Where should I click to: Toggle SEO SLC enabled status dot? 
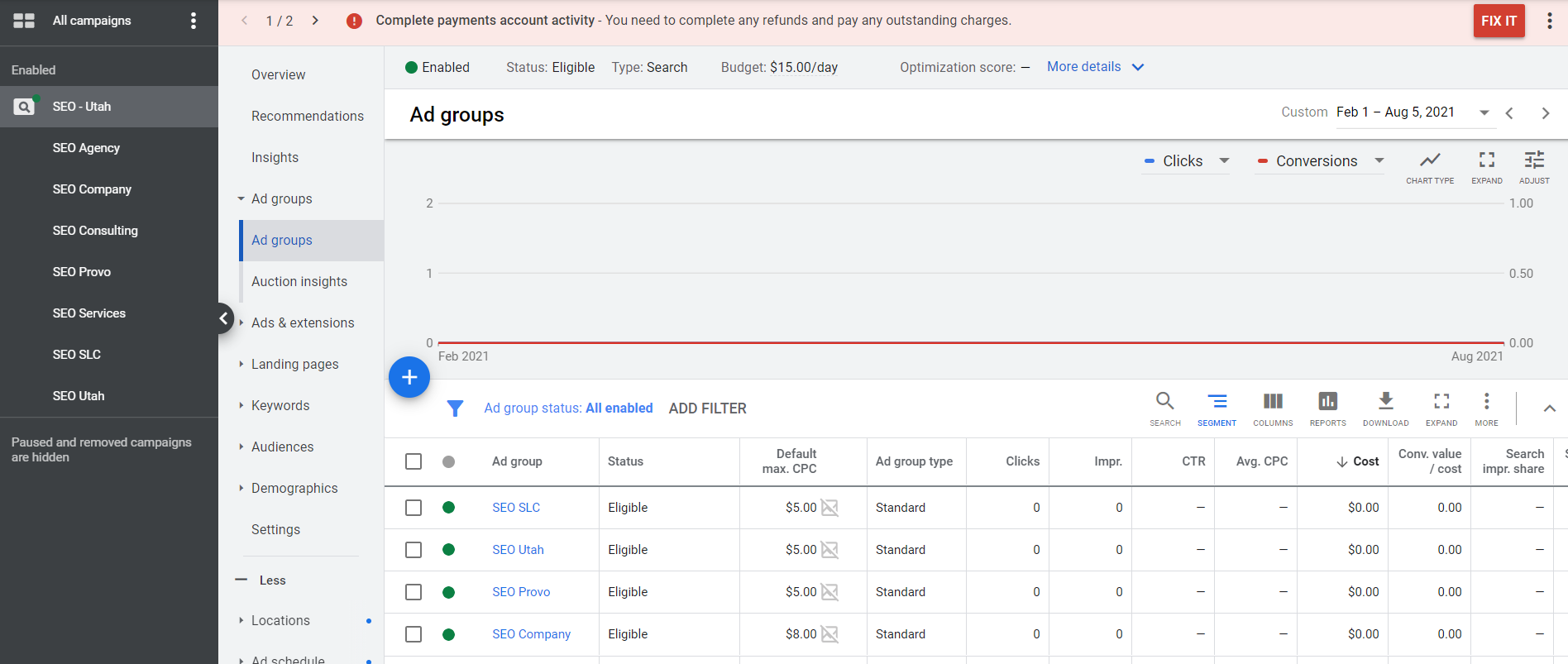click(x=448, y=508)
